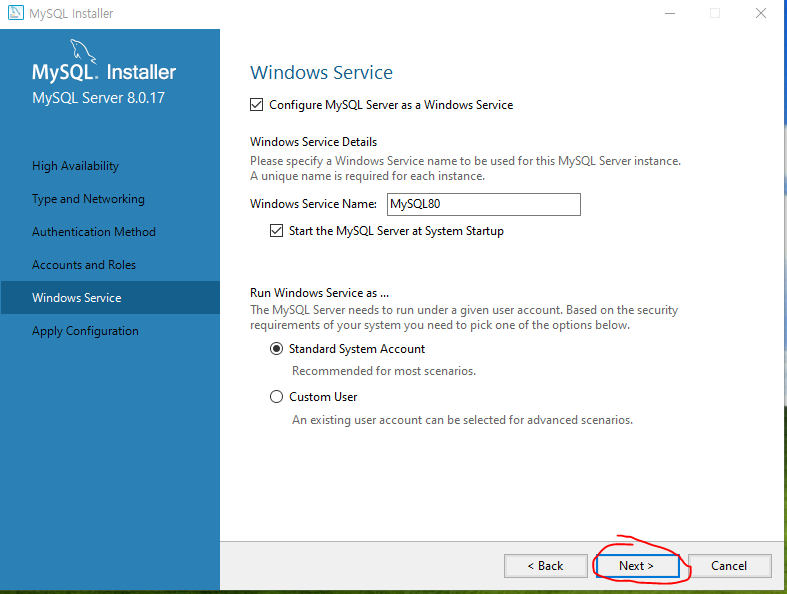Click the Windows Service sidebar item
This screenshot has height=594, width=787.
point(77,298)
